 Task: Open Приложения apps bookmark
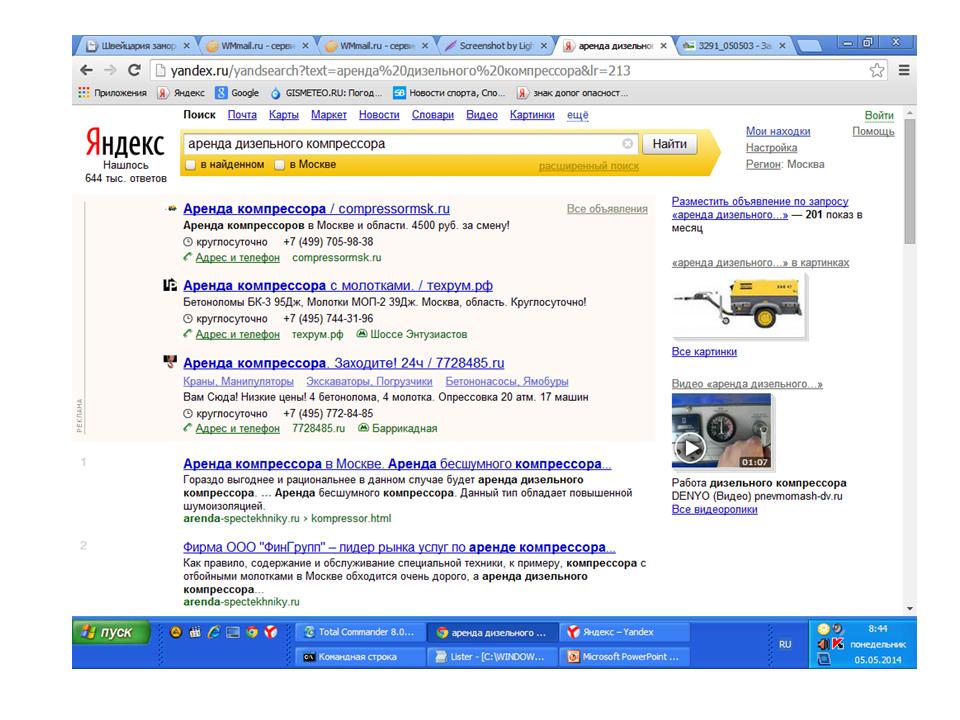(x=113, y=93)
